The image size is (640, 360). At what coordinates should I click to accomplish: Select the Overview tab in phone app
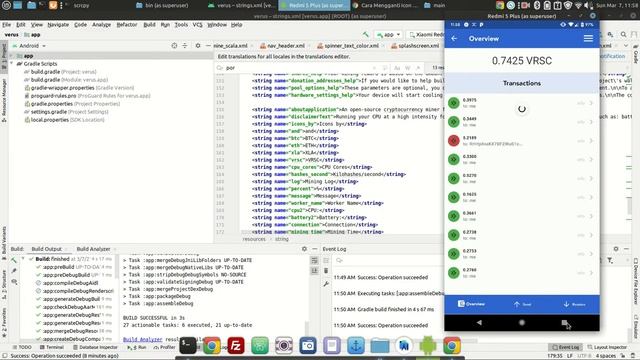pos(471,304)
